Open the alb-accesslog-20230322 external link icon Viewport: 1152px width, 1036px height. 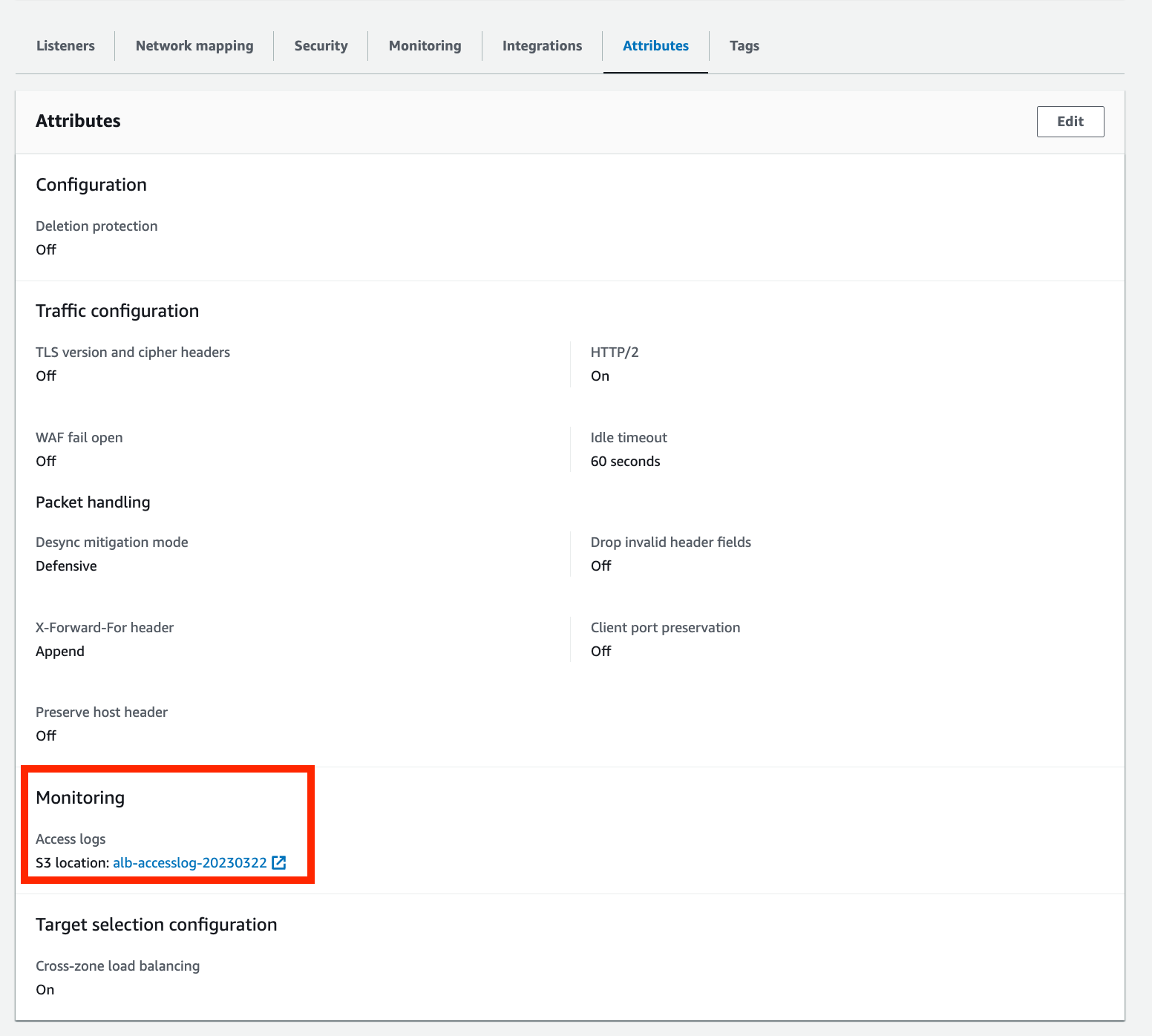[x=278, y=862]
